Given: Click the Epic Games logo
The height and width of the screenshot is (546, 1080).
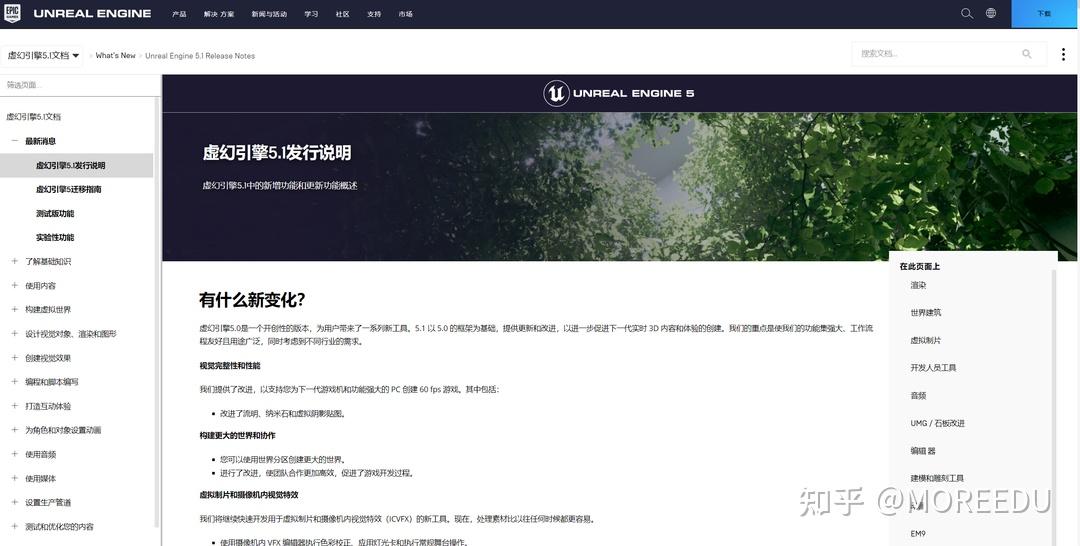Looking at the screenshot, I should click(x=12, y=13).
